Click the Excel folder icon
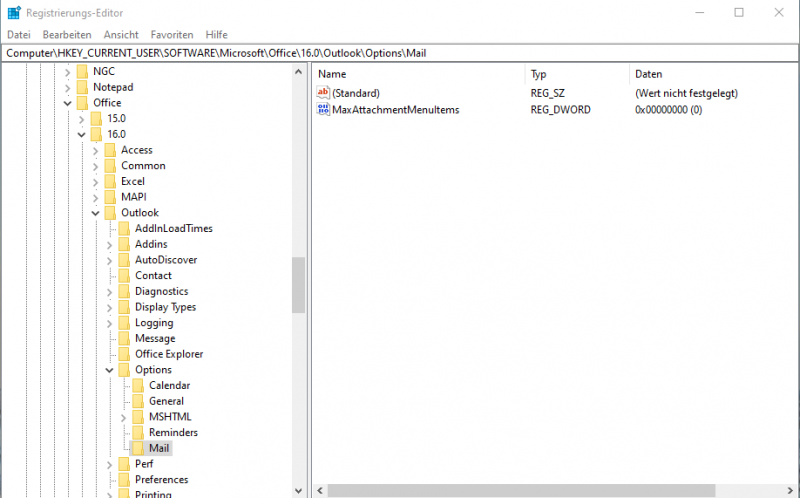 (110, 182)
